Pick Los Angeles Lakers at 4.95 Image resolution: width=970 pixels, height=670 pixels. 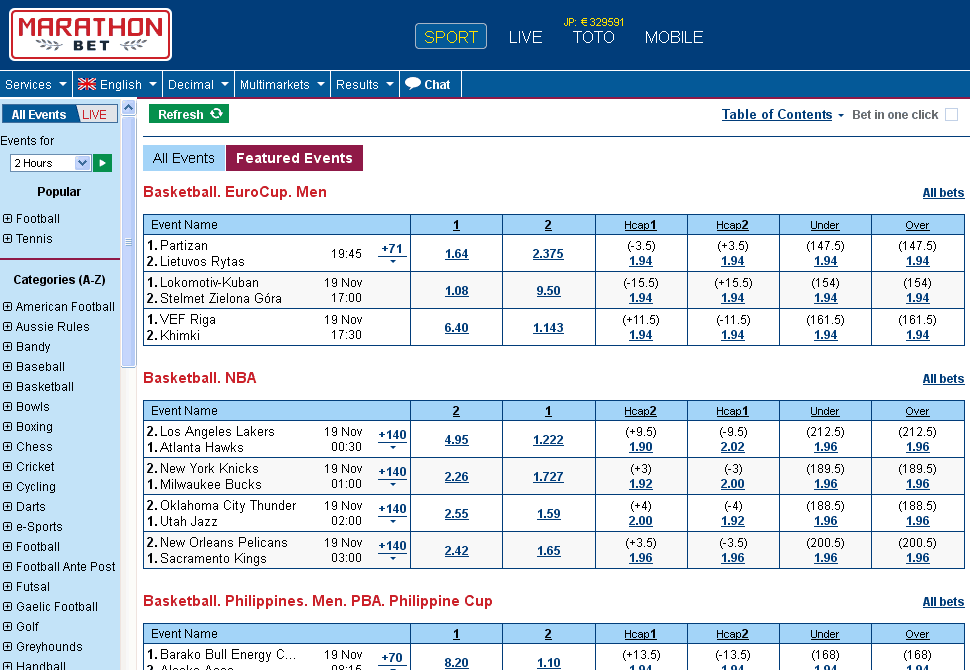[x=457, y=440]
